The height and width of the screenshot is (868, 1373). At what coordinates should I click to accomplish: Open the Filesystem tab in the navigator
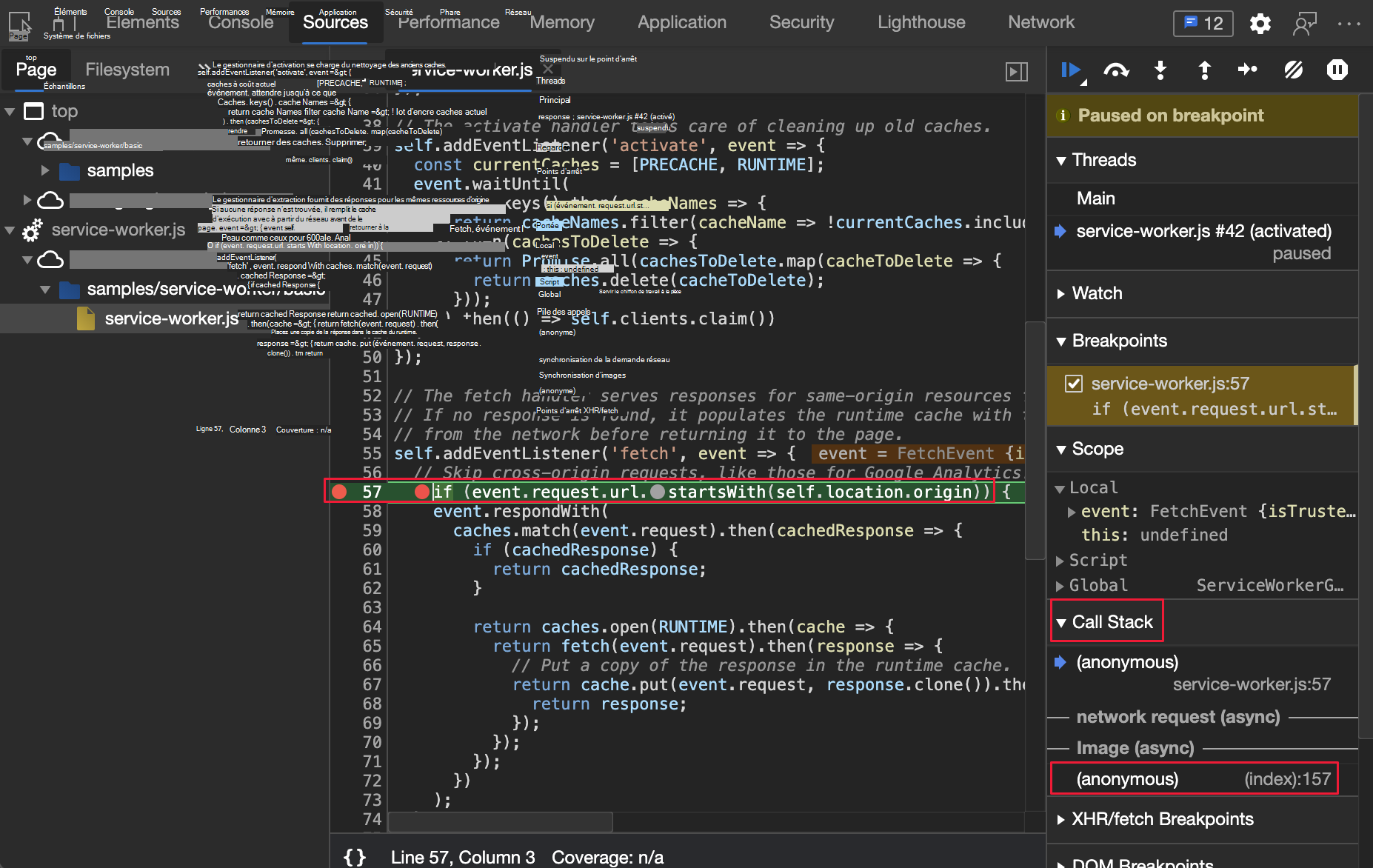127,69
